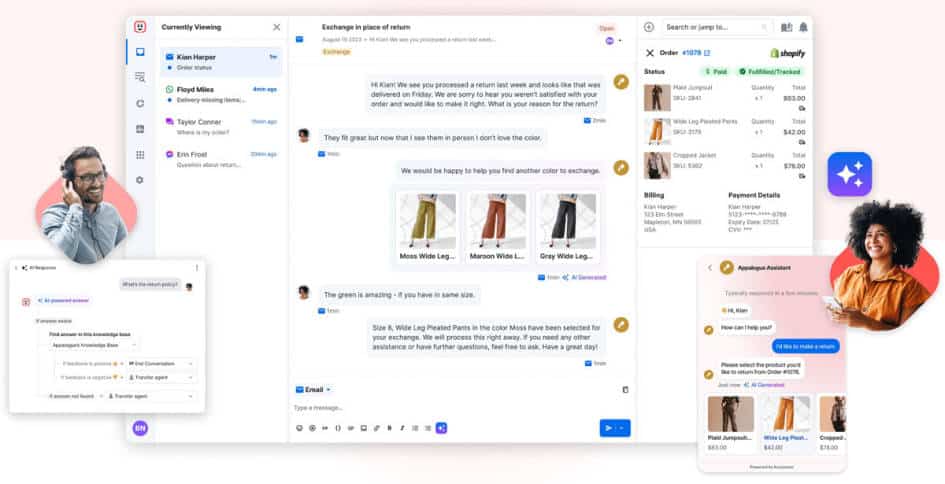Open the answer-not-found Transfer agent dropdown
This screenshot has height=484, width=945.
coord(151,396)
